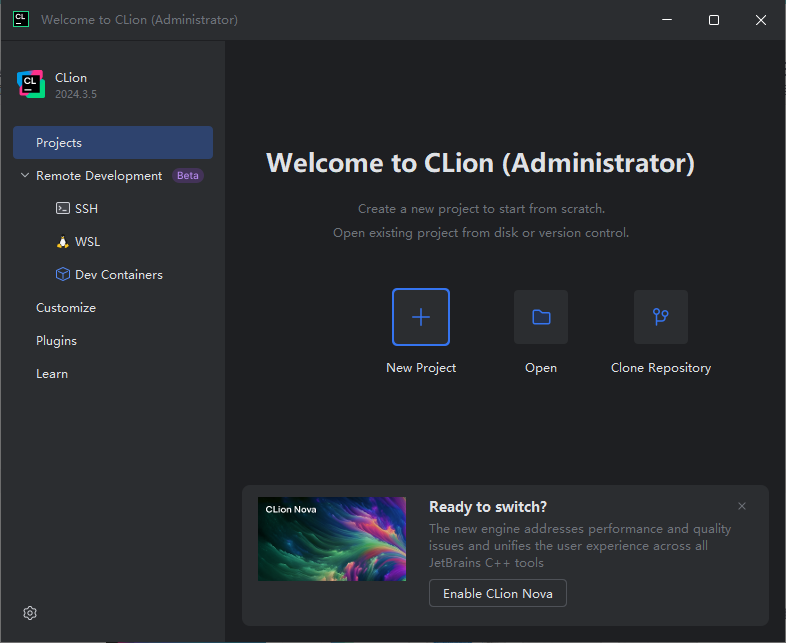Click the Clone Repository branch icon

point(661,317)
